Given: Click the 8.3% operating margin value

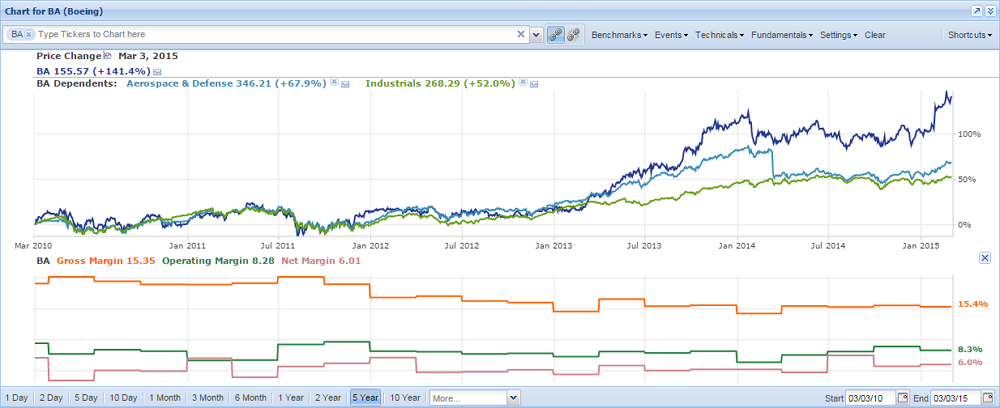Looking at the screenshot, I should click(970, 349).
